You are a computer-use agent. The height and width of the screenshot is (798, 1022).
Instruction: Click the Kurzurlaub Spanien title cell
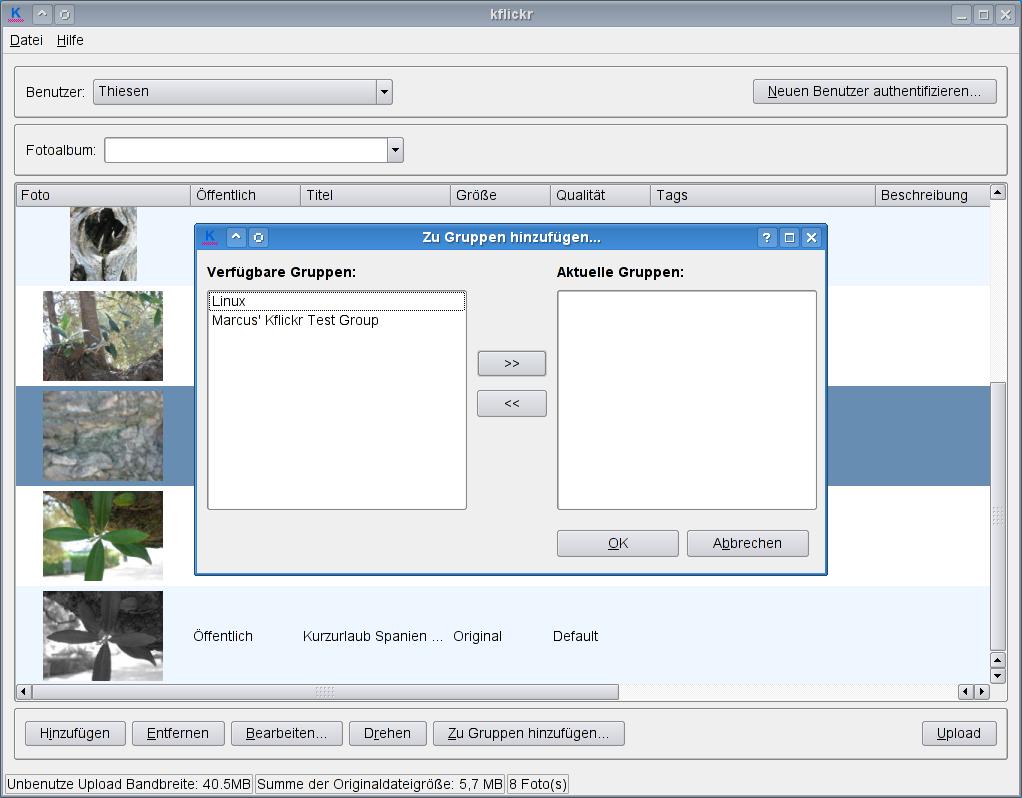(373, 636)
